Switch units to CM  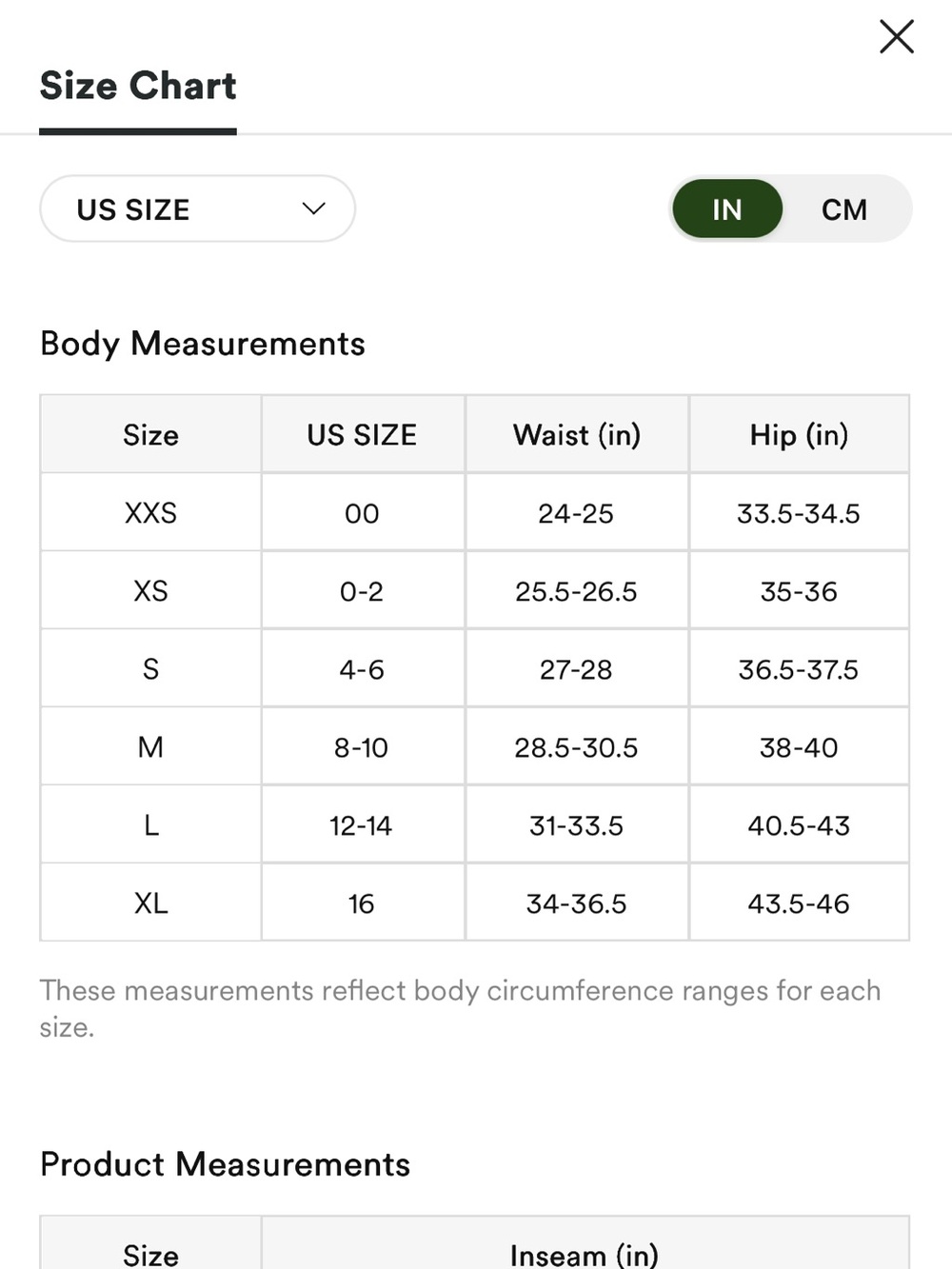click(x=844, y=209)
